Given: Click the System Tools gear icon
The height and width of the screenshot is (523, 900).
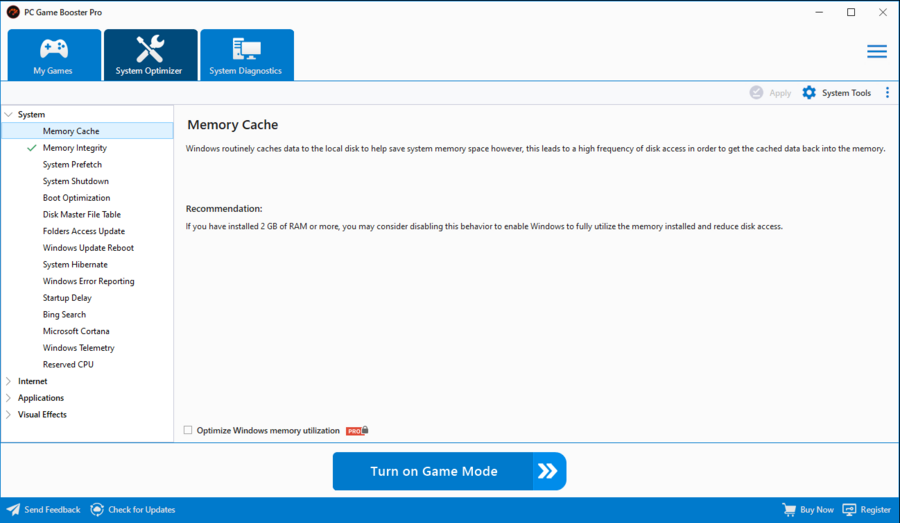Looking at the screenshot, I should point(809,92).
